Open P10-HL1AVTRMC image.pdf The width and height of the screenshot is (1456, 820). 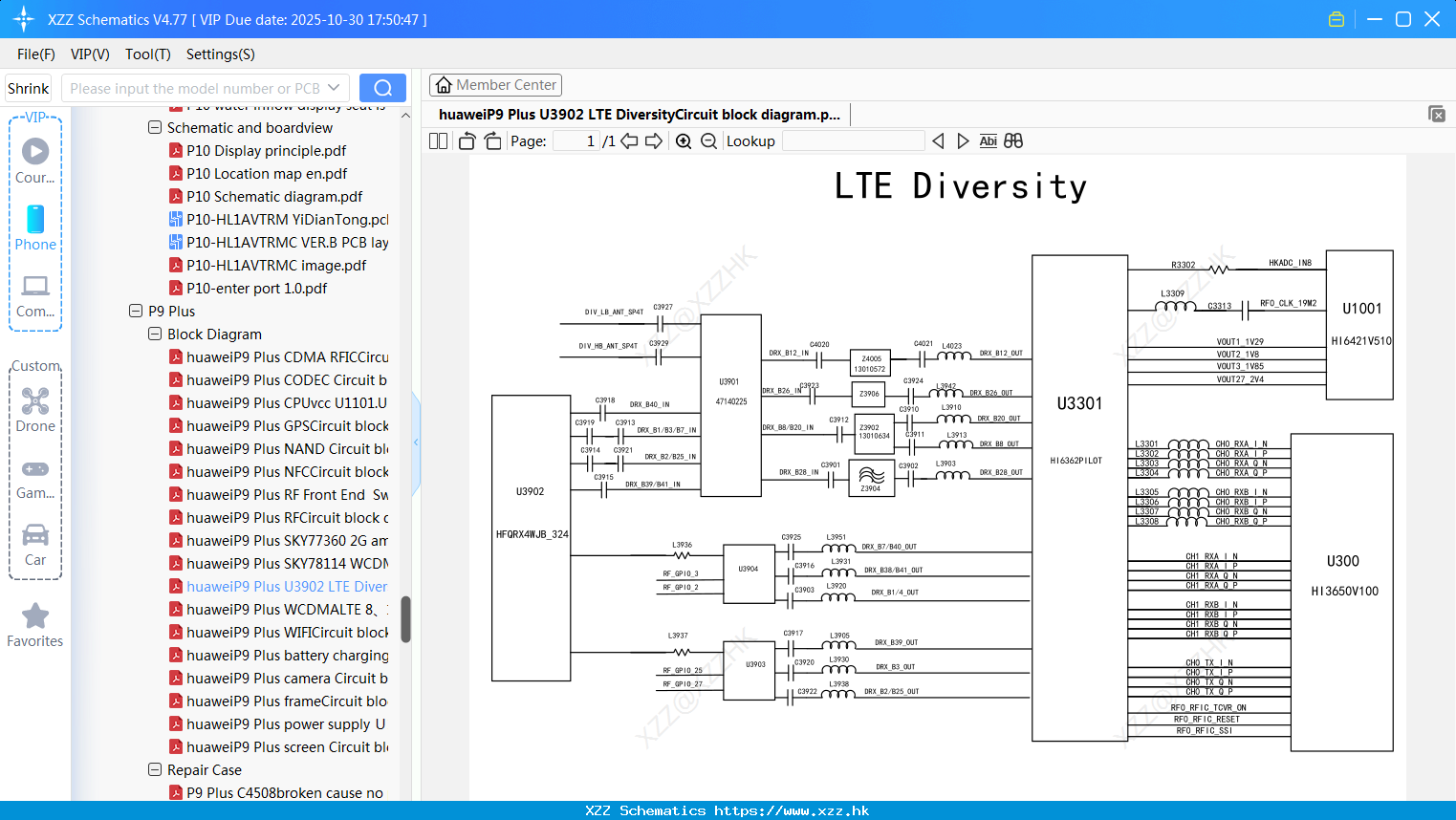pos(276,265)
